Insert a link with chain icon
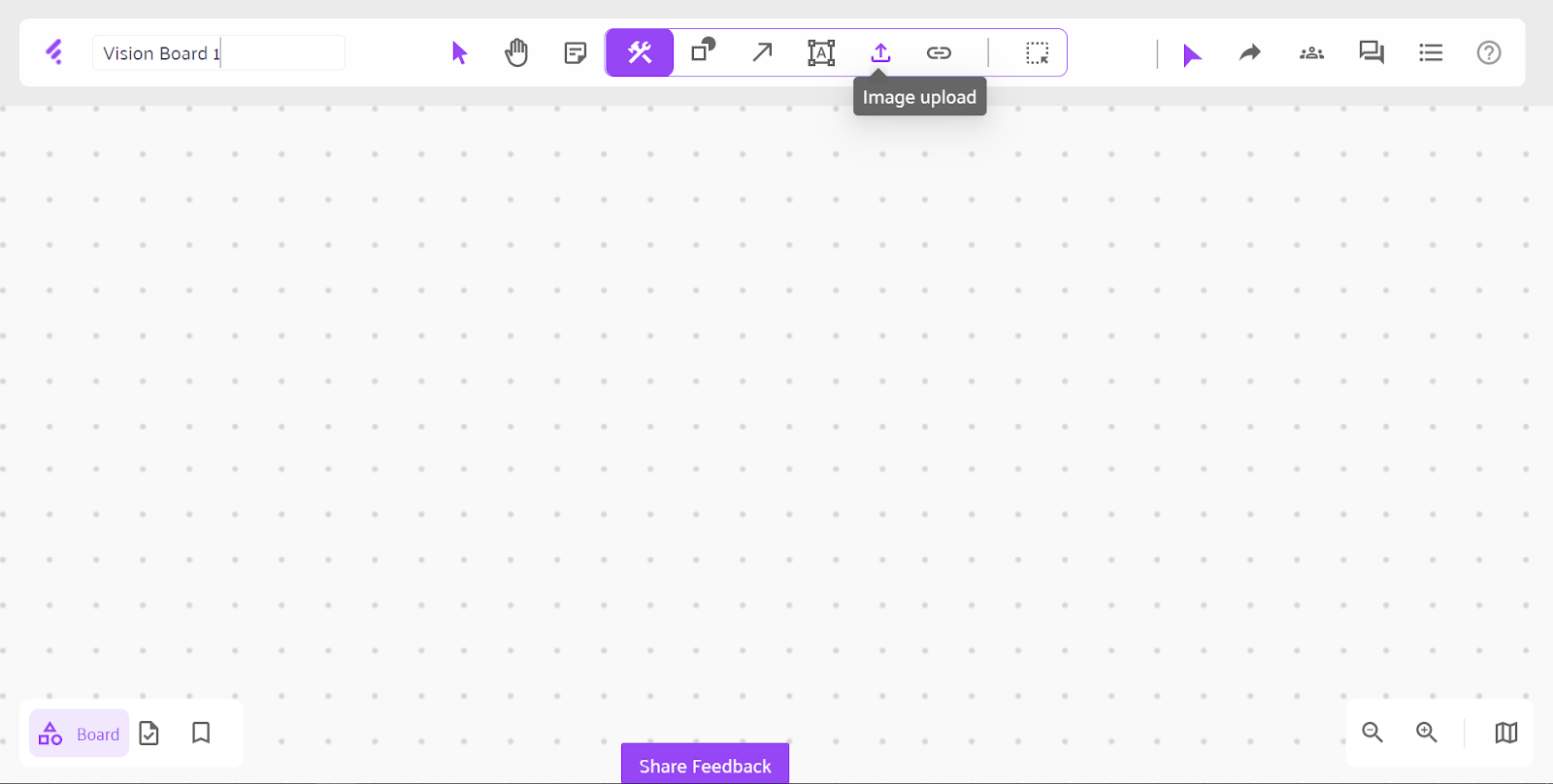The image size is (1553, 784). tap(939, 52)
